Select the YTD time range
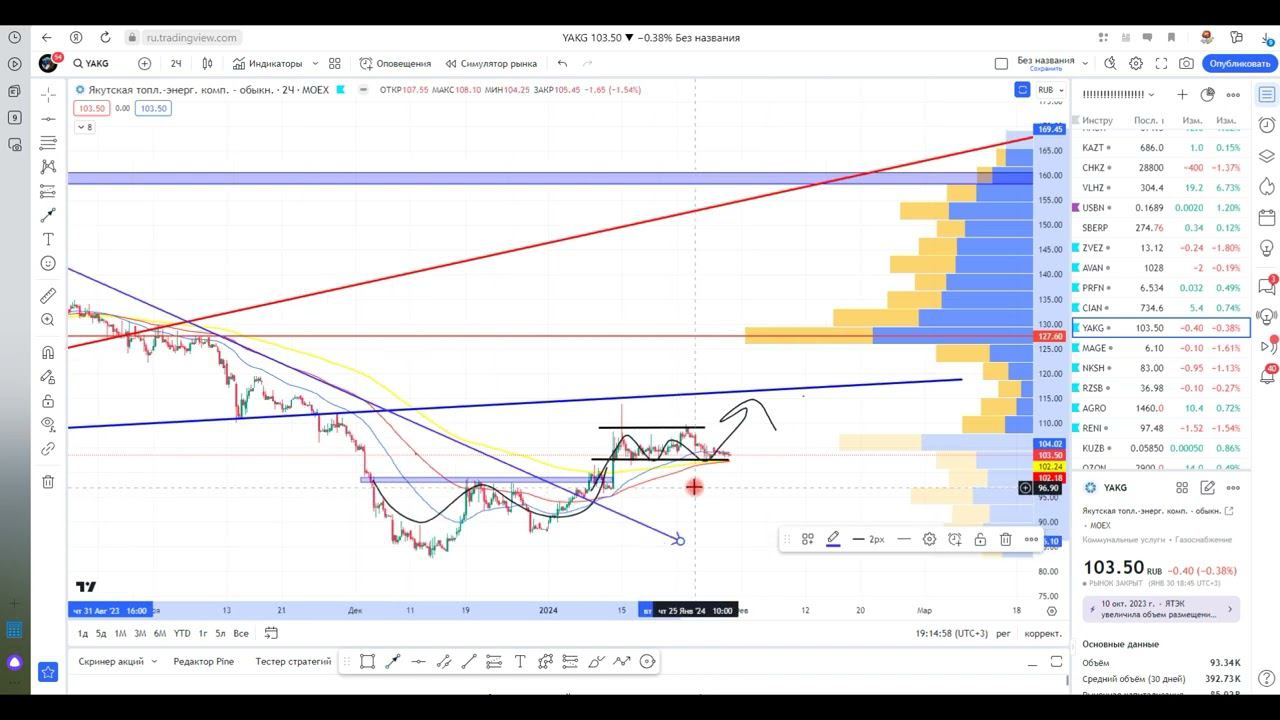 coord(182,633)
